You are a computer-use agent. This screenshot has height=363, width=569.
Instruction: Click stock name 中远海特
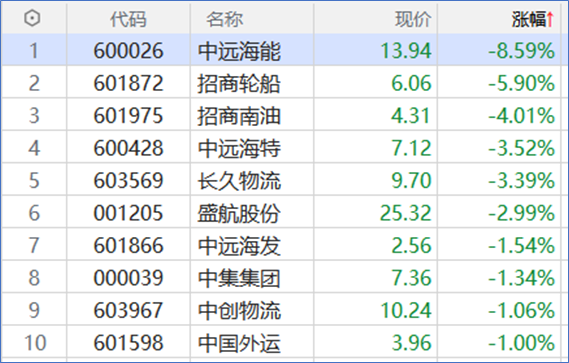point(239,148)
